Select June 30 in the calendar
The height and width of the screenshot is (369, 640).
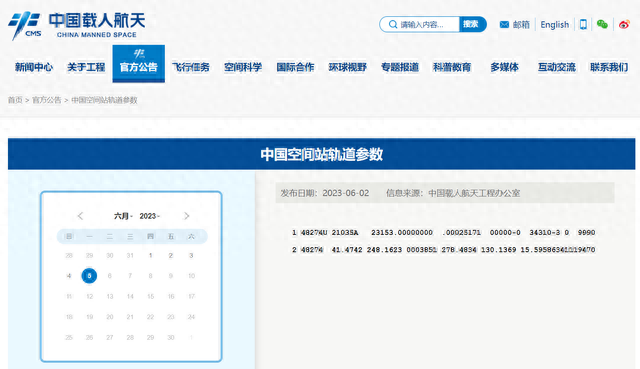click(171, 338)
